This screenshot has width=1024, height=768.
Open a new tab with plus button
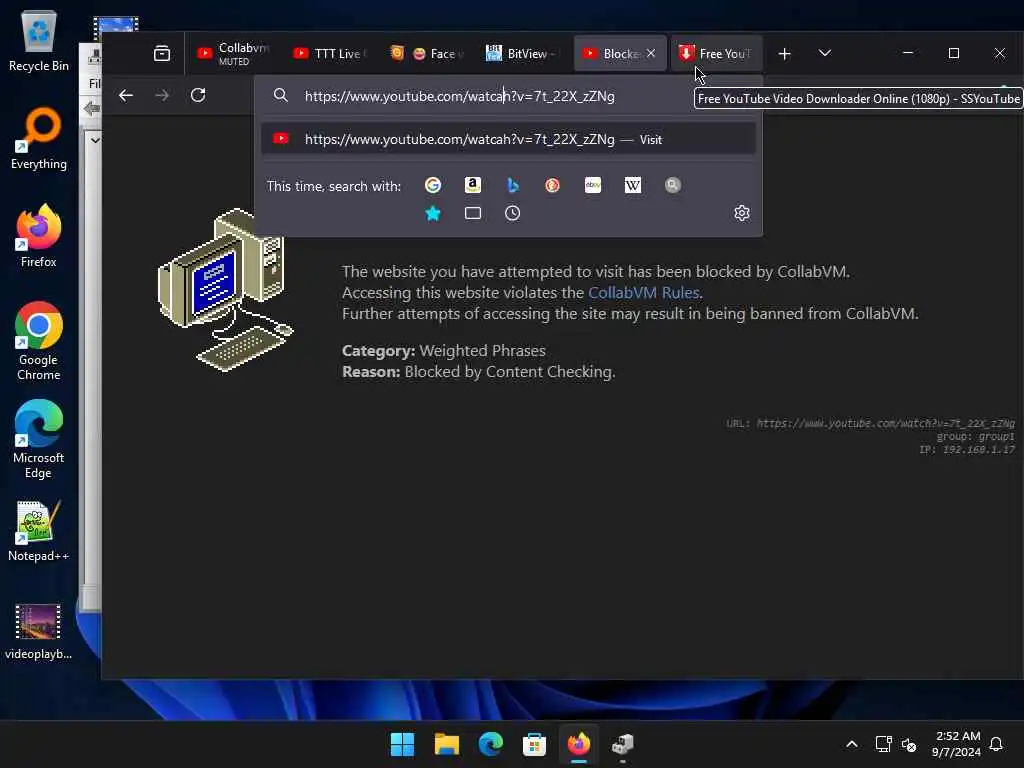pos(785,54)
